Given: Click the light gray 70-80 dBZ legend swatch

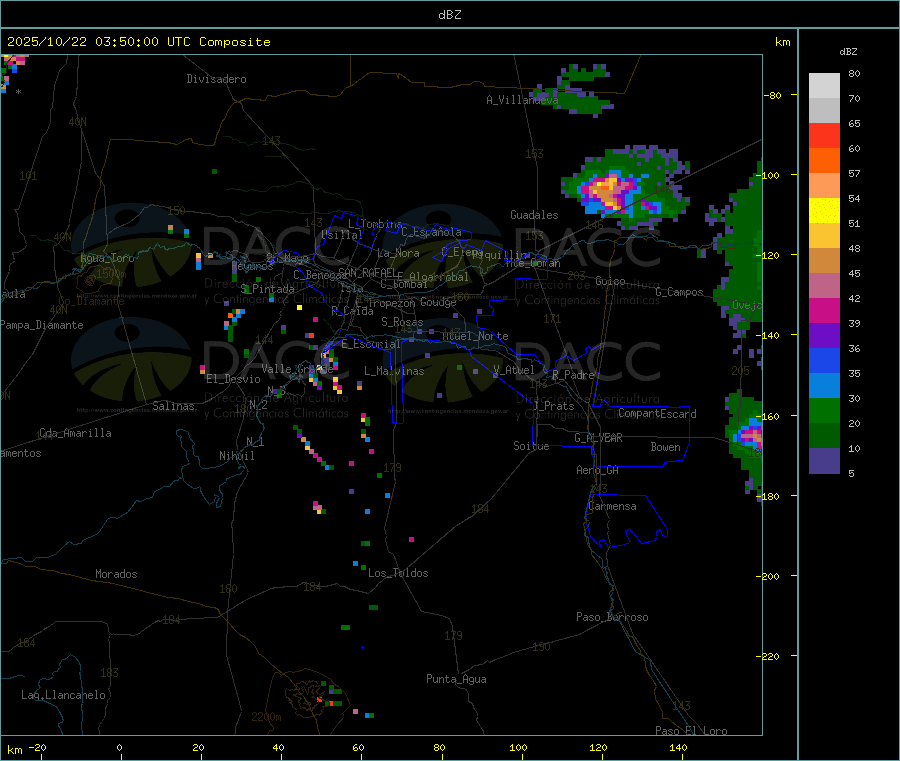Looking at the screenshot, I should pyautogui.click(x=824, y=86).
